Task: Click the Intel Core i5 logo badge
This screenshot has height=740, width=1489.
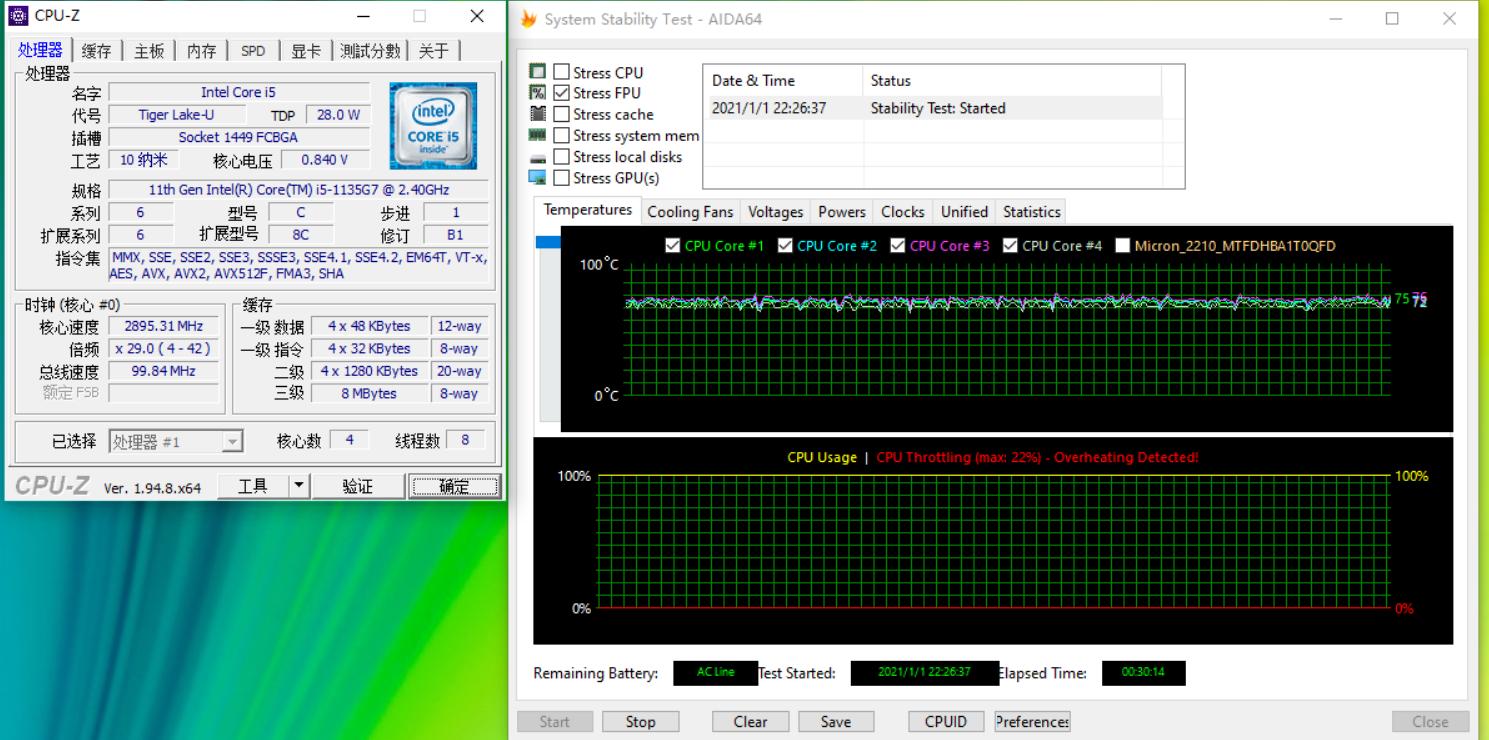Action: pos(433,126)
